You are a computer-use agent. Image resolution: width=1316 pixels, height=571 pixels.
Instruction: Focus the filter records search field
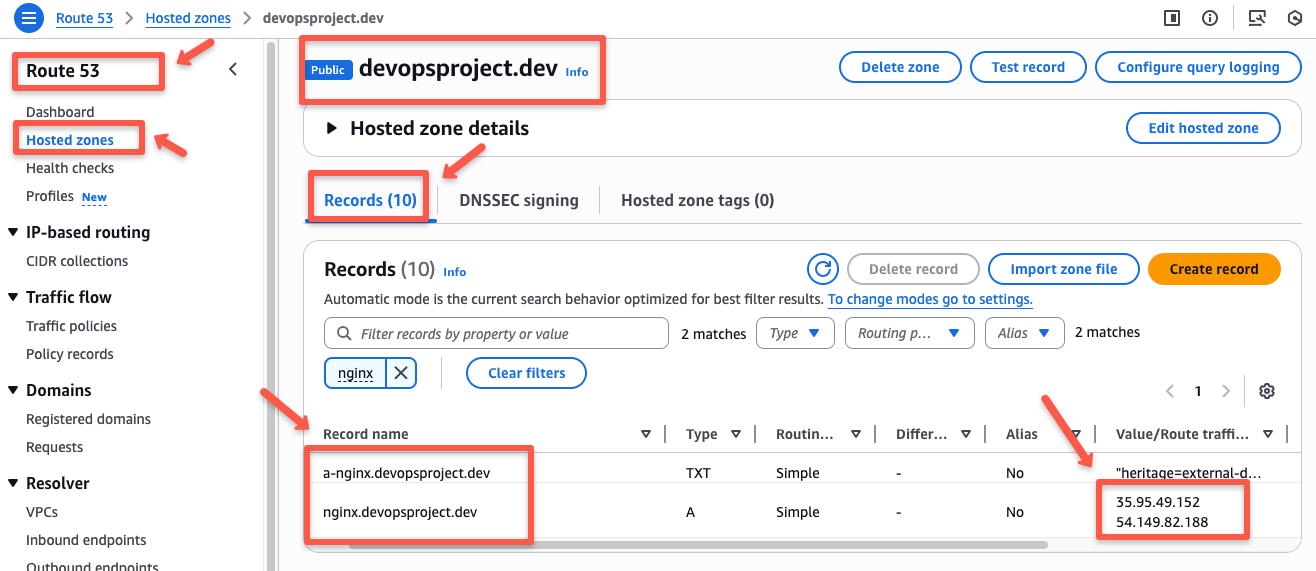496,333
